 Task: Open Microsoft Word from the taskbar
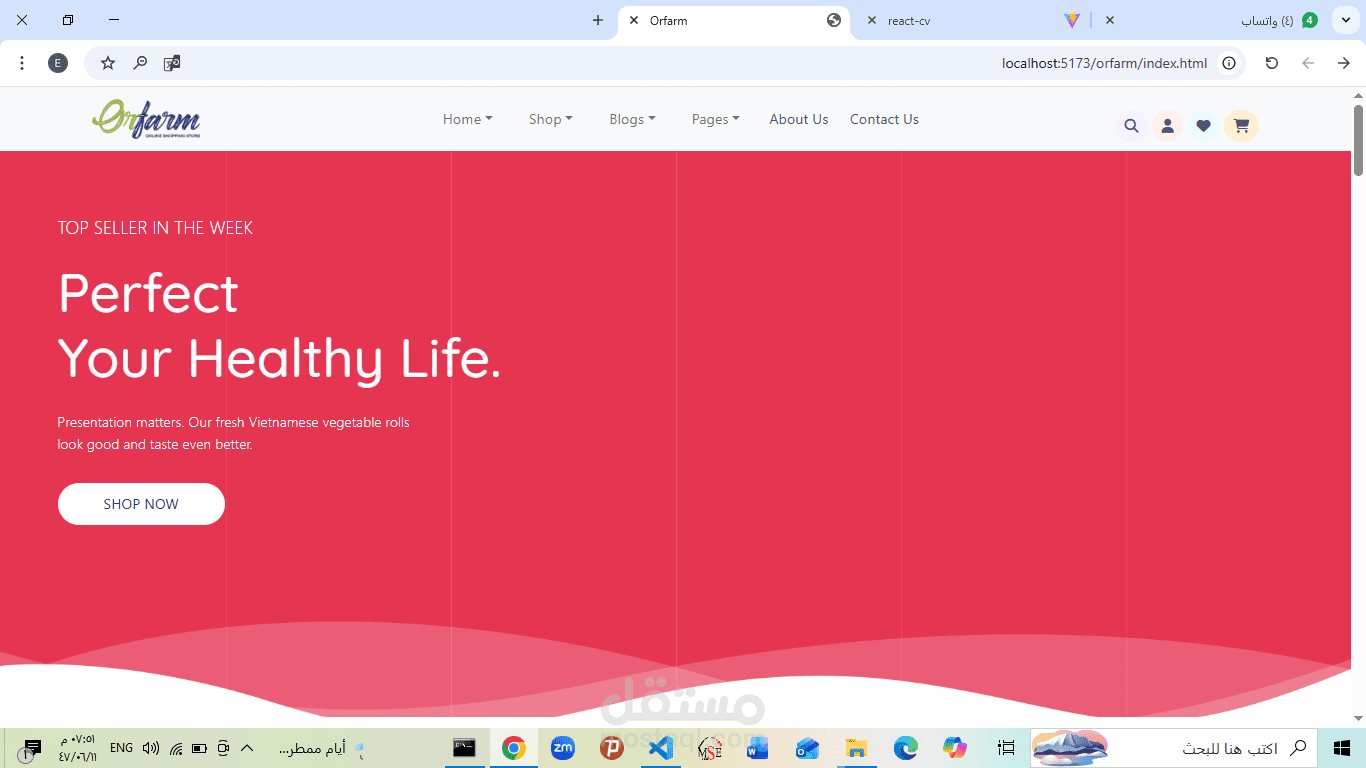[757, 748]
